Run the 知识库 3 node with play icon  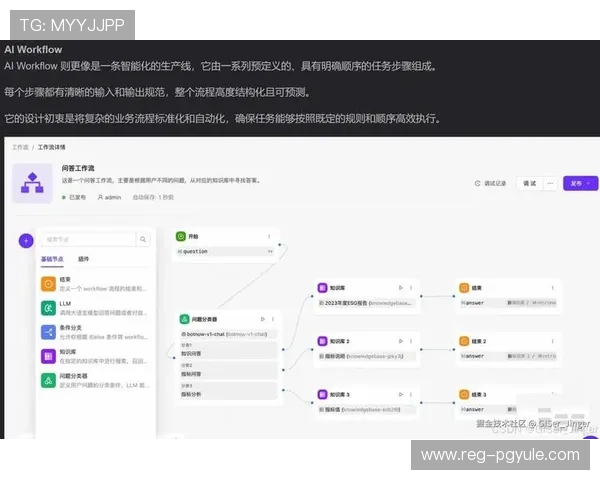[x=401, y=394]
